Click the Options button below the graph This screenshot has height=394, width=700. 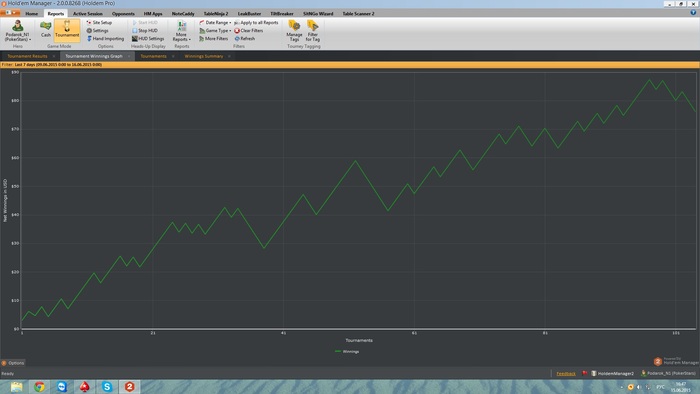13,363
